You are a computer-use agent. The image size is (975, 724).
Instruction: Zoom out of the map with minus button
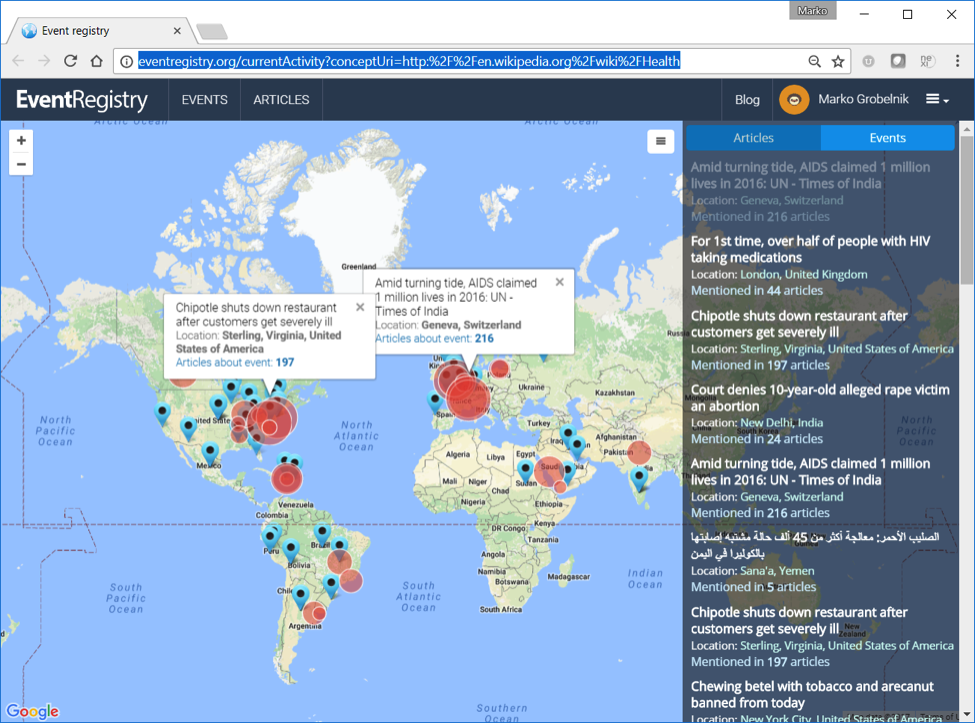coord(21,164)
